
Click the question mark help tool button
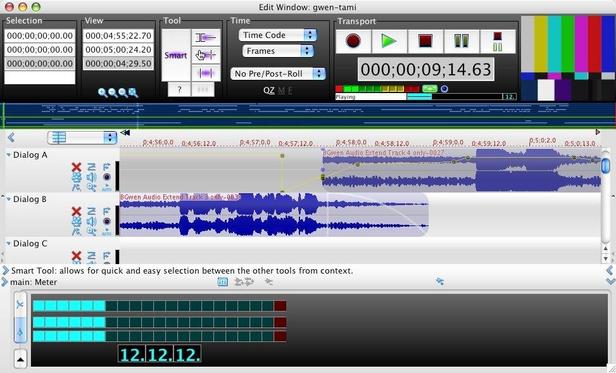[x=179, y=89]
